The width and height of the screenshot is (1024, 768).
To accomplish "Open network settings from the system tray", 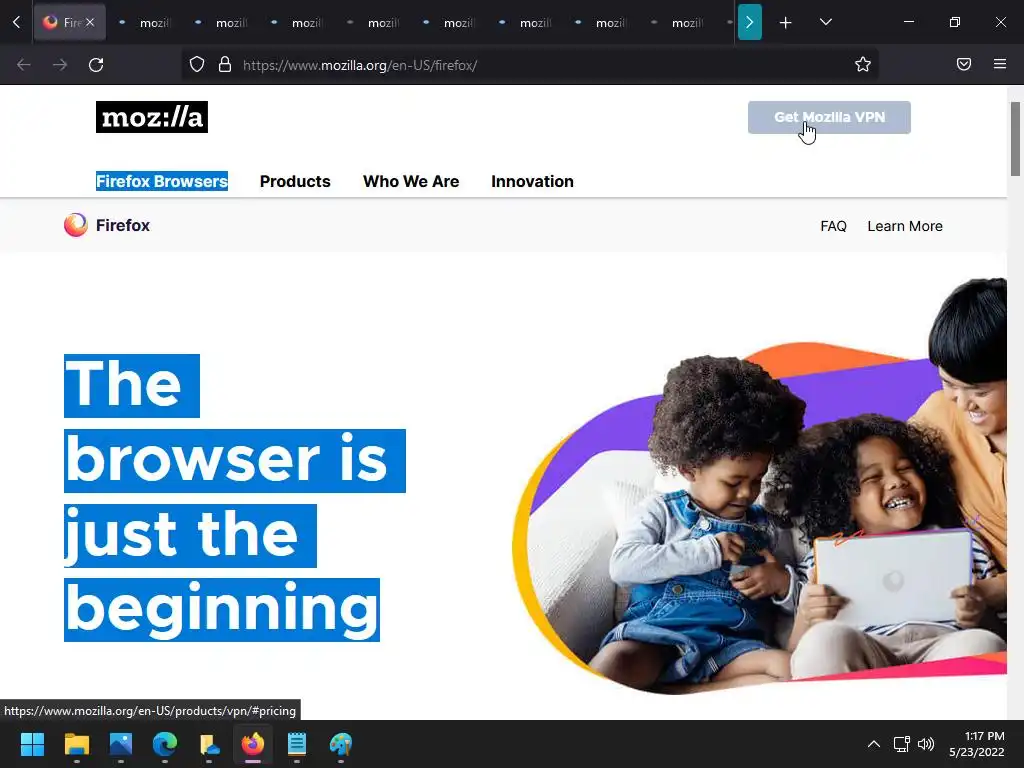I will point(902,744).
